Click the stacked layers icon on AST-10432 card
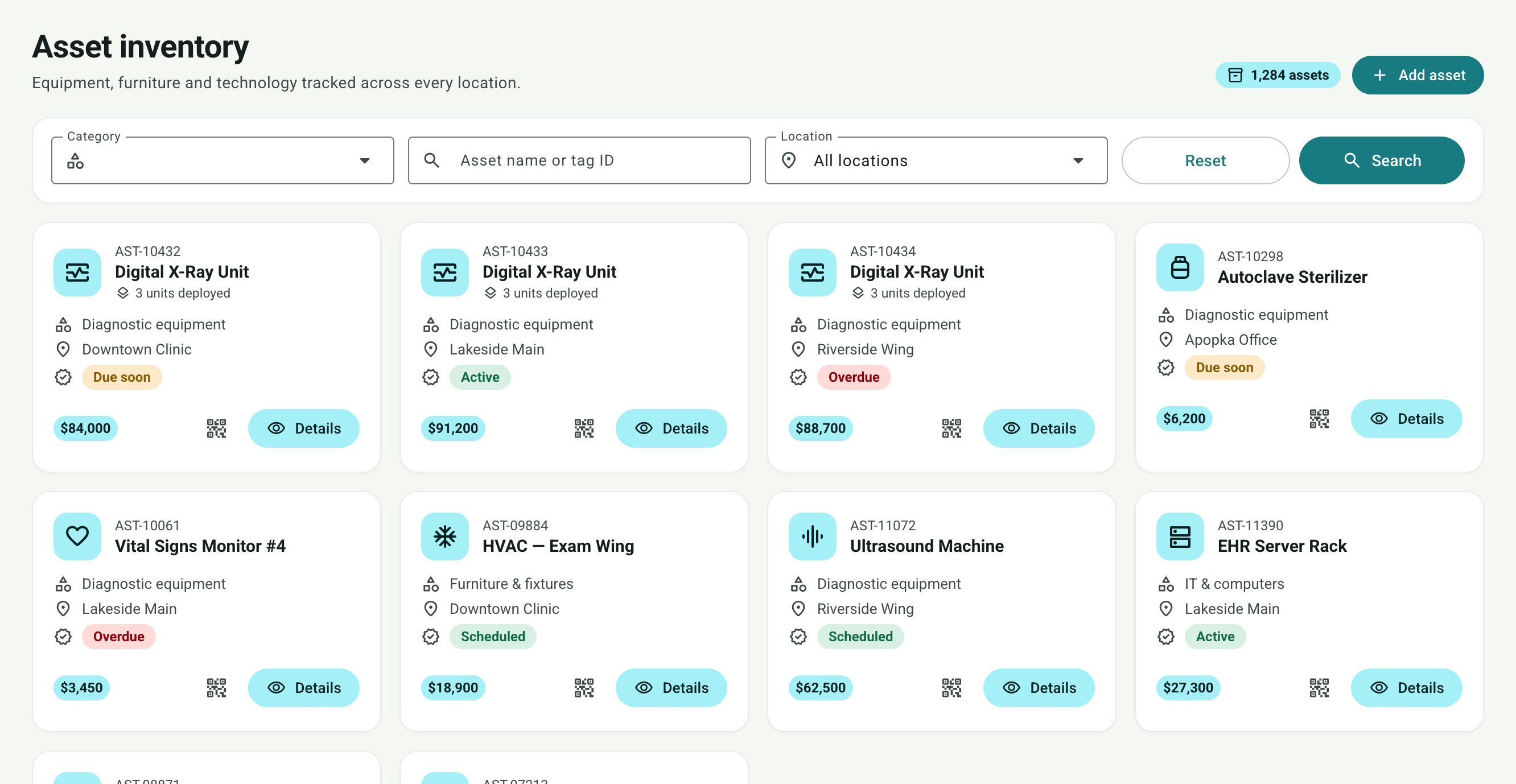The image size is (1516, 784). coord(122,293)
